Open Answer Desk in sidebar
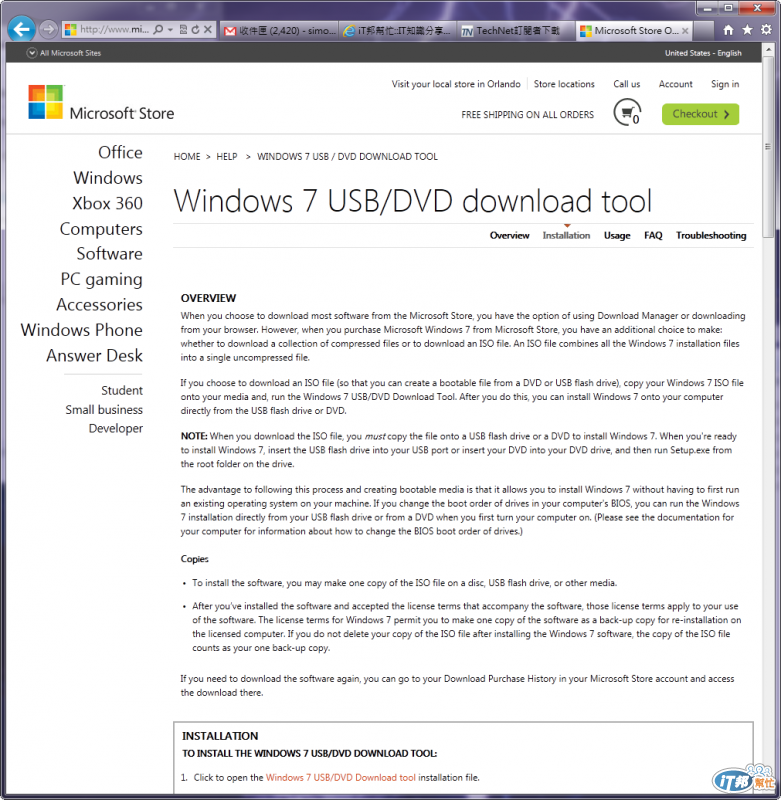 click(x=94, y=355)
